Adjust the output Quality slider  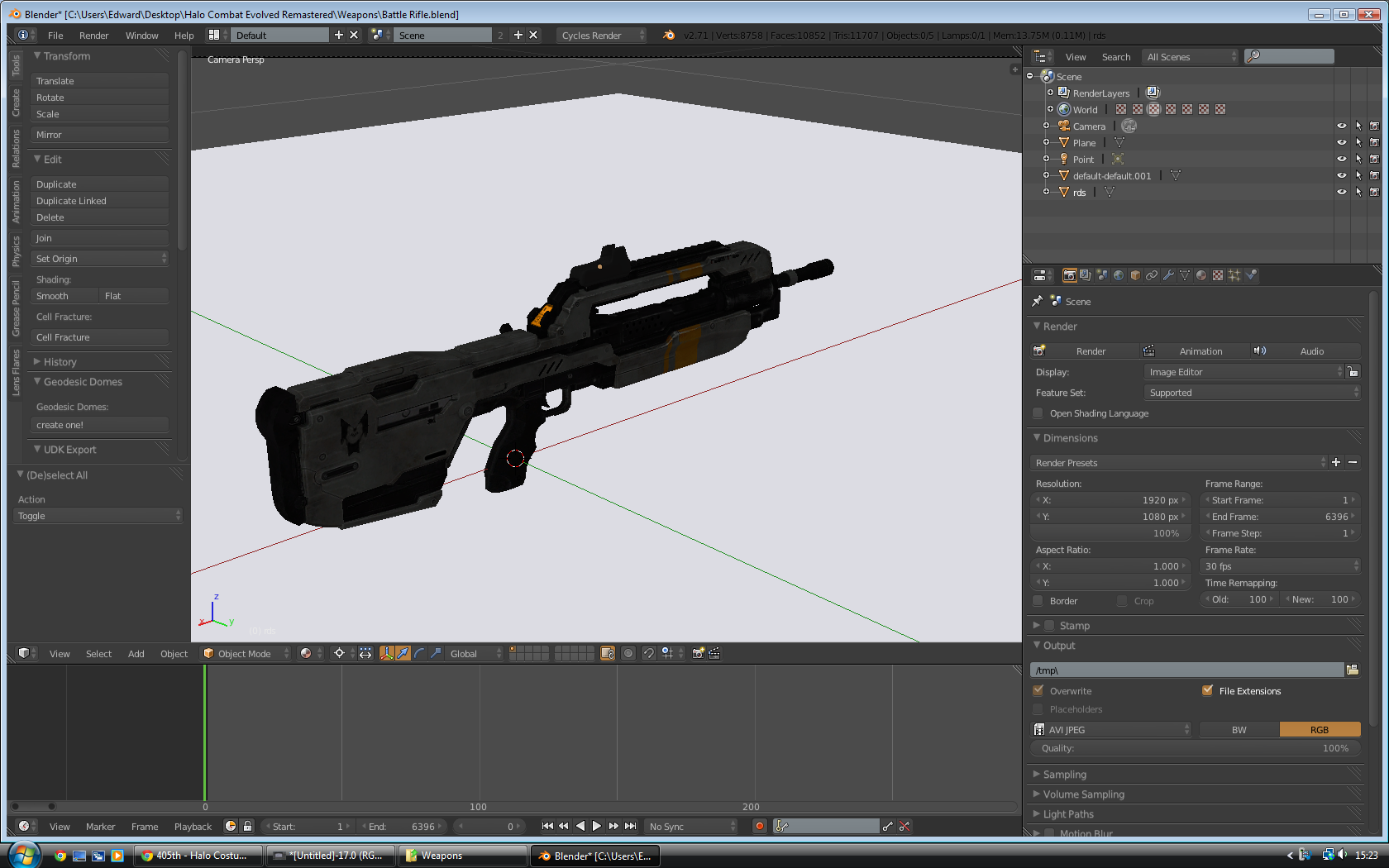coord(1195,748)
